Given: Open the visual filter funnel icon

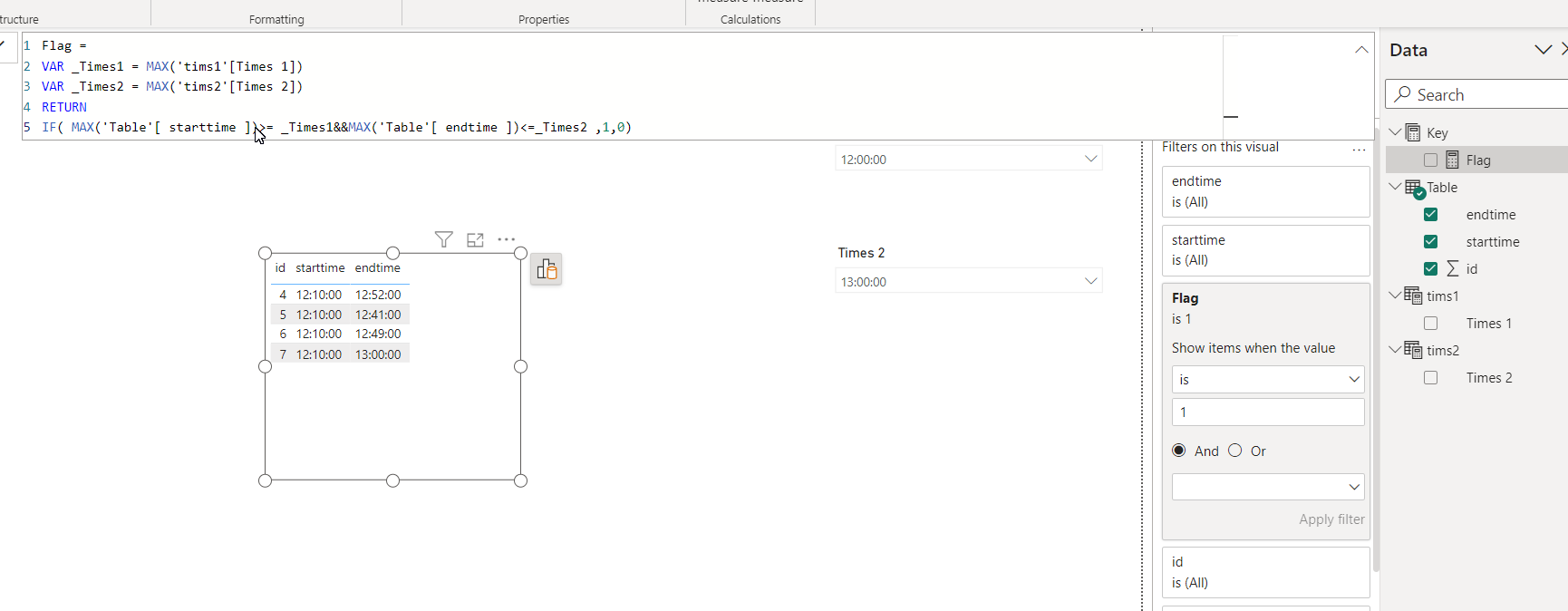Looking at the screenshot, I should coord(443,239).
